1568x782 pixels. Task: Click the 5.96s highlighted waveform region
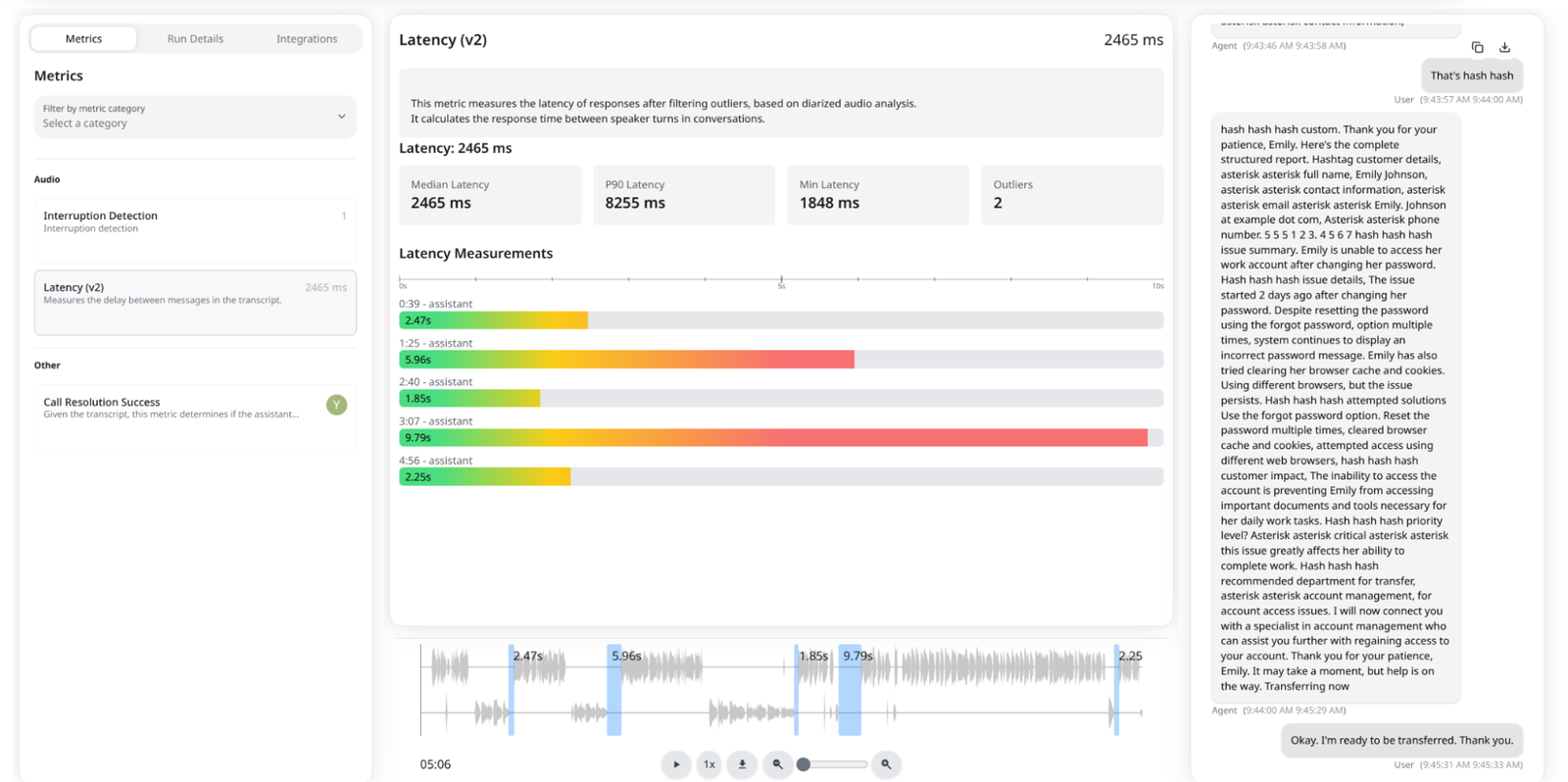613,690
